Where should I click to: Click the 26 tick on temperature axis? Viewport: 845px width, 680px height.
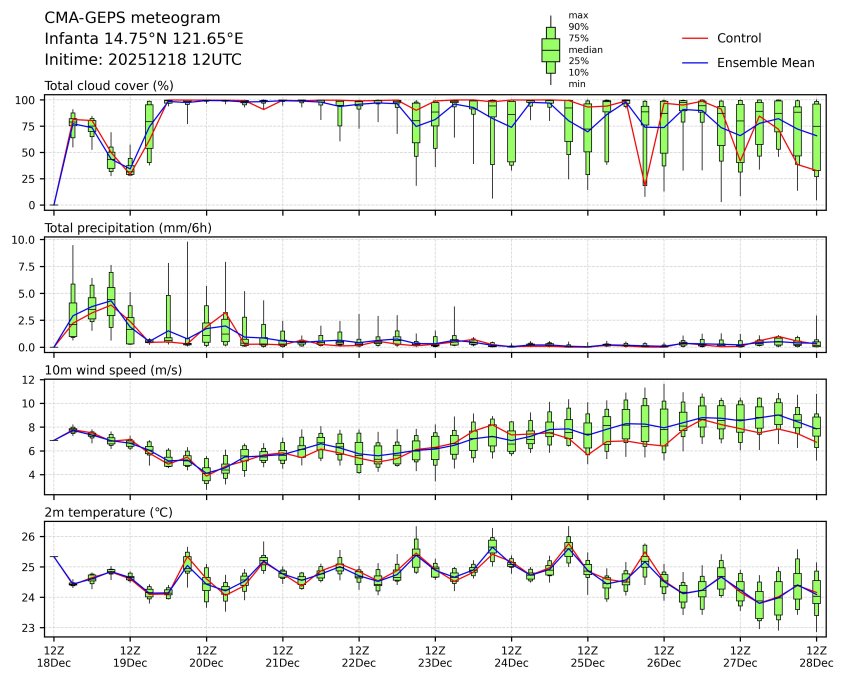(31, 537)
